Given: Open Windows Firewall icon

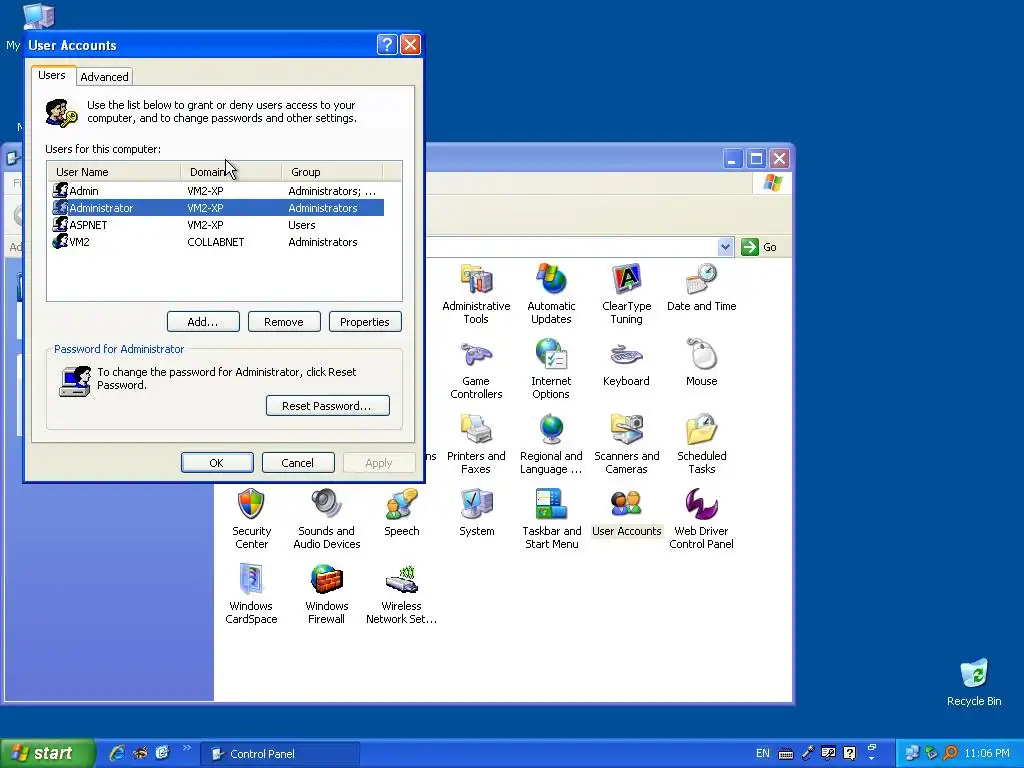Looking at the screenshot, I should (327, 594).
